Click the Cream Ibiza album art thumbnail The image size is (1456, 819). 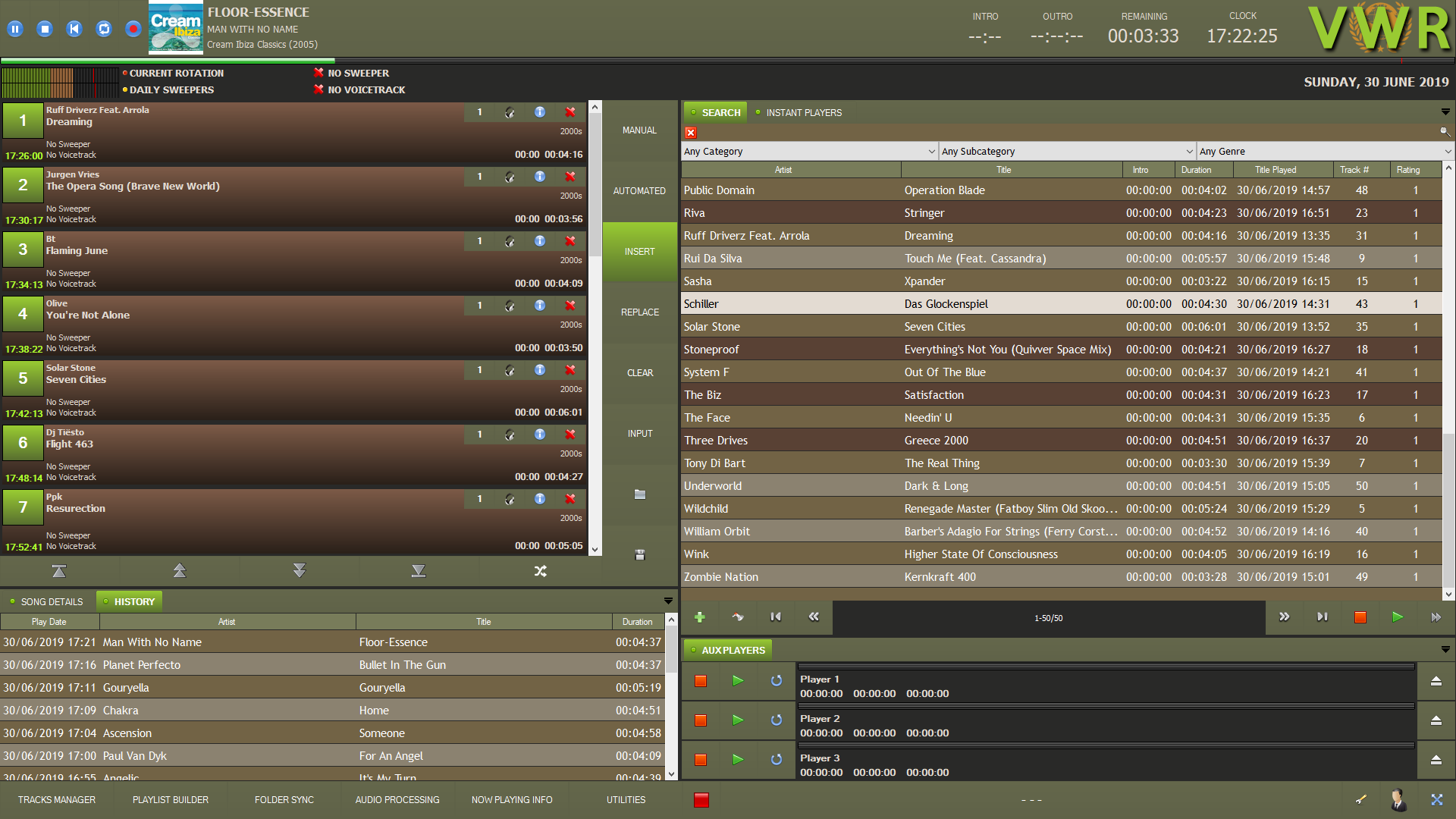click(x=176, y=28)
